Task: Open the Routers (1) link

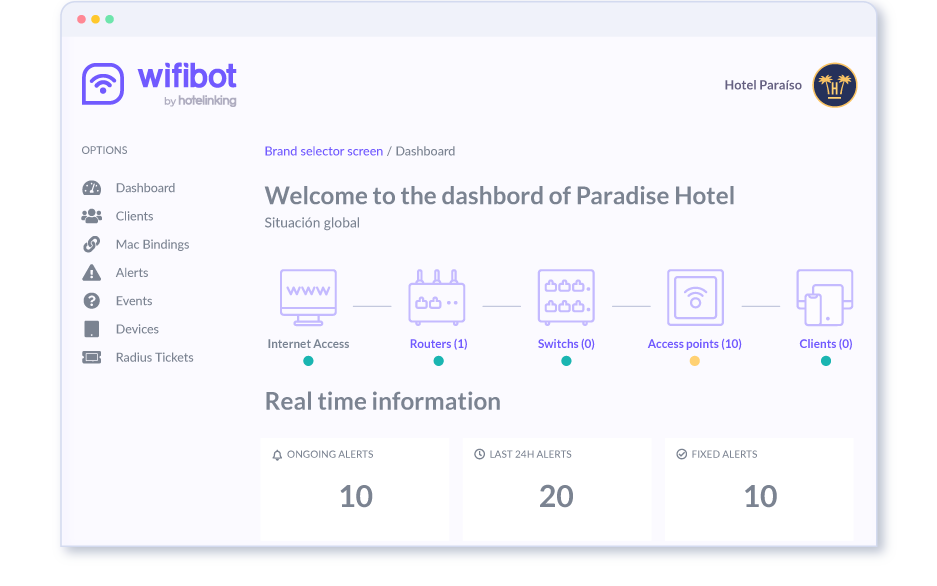Action: [439, 343]
